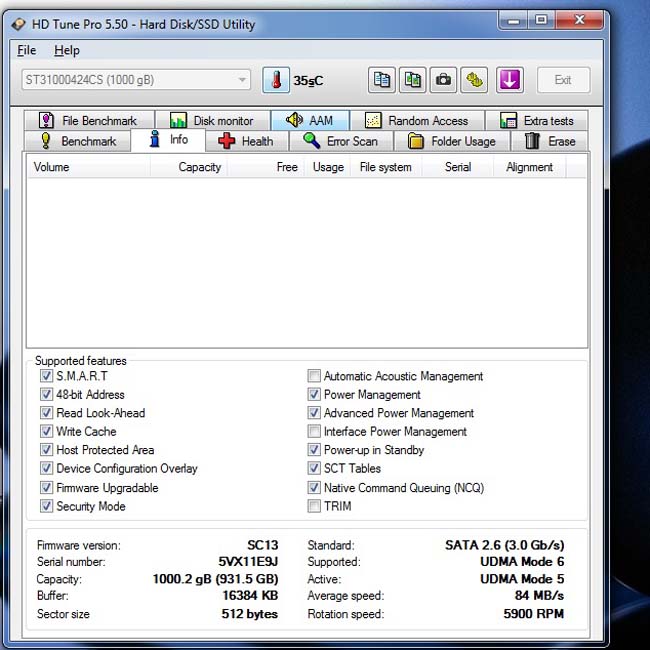Open the Health tab red cross
This screenshot has width=650, height=650.
coord(246,141)
